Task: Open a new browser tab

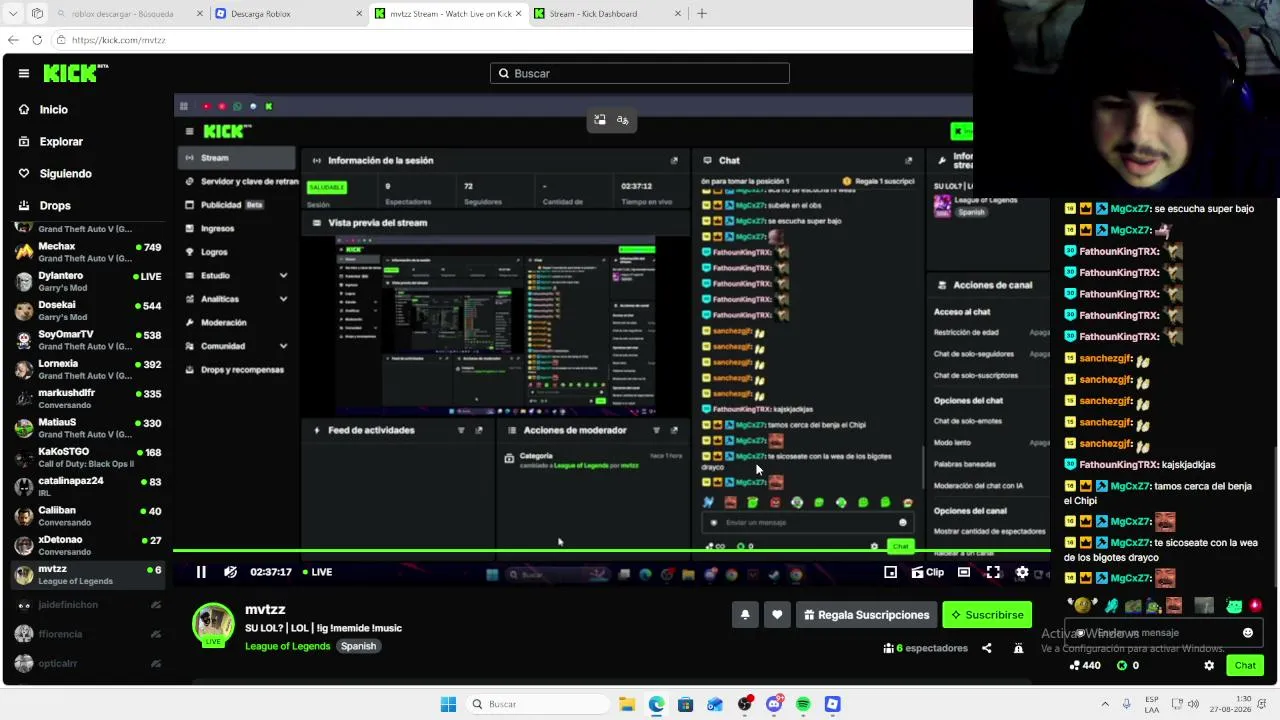Action: [x=702, y=14]
